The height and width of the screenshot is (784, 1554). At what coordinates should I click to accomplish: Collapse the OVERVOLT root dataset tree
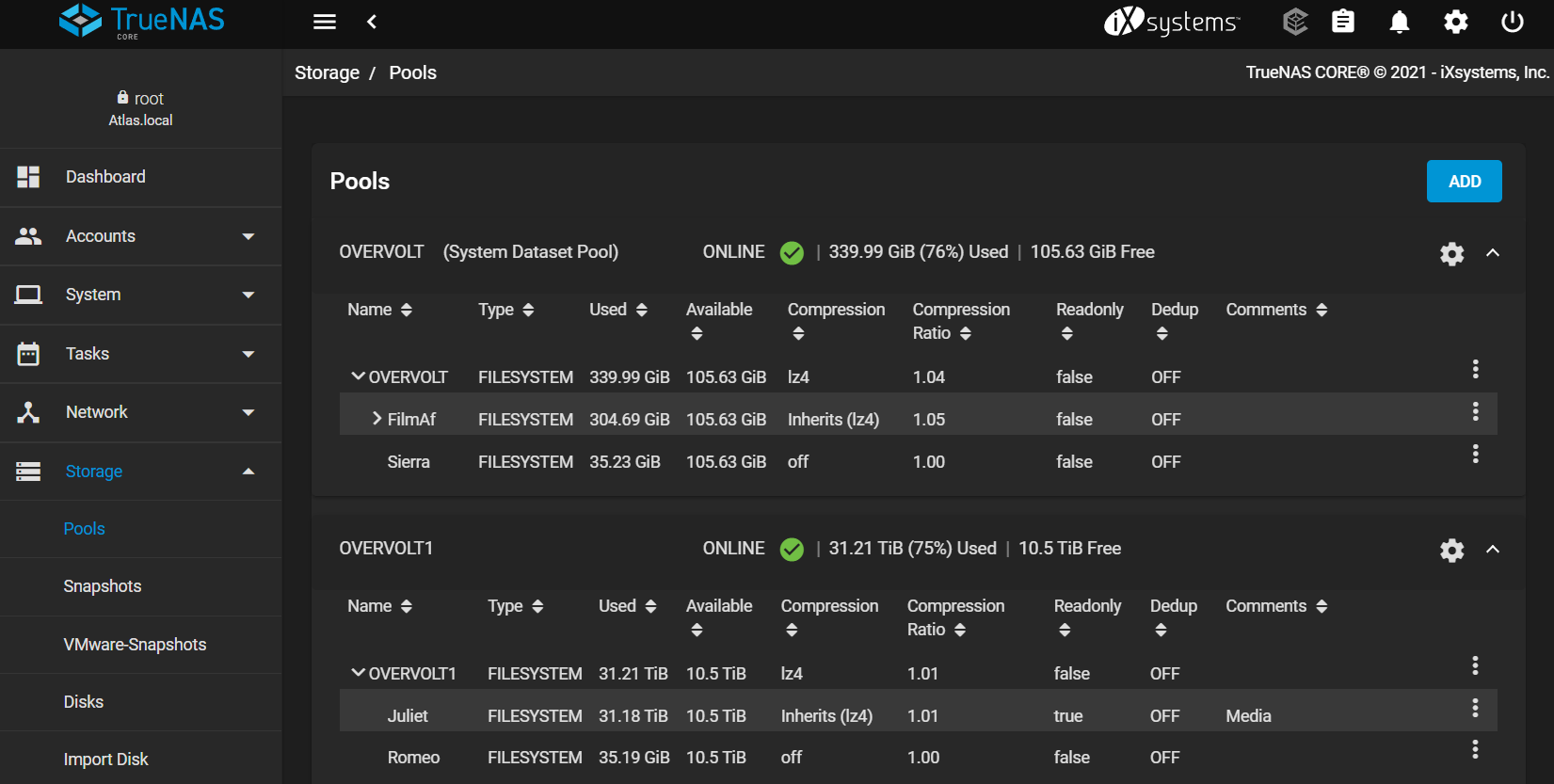click(358, 376)
